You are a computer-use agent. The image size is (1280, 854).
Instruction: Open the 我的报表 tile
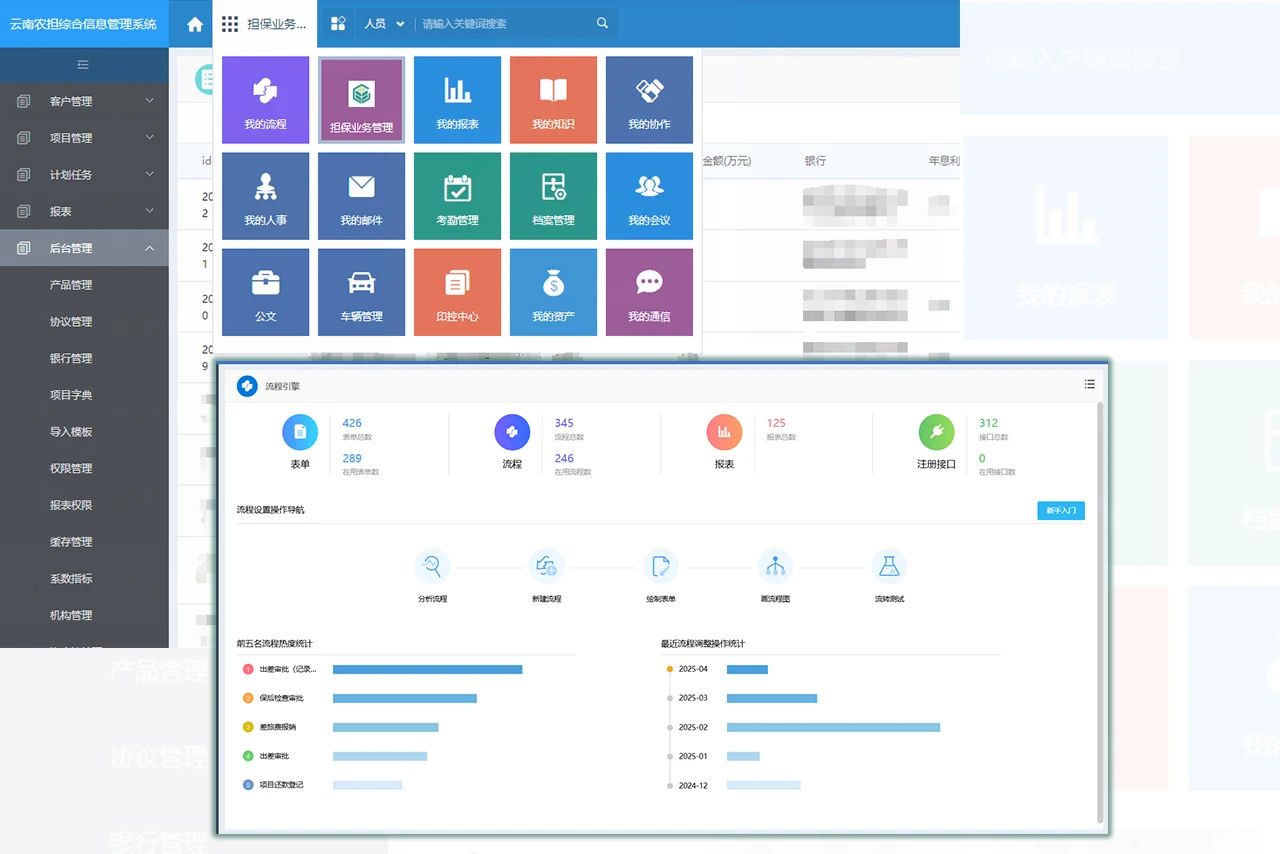click(x=457, y=99)
